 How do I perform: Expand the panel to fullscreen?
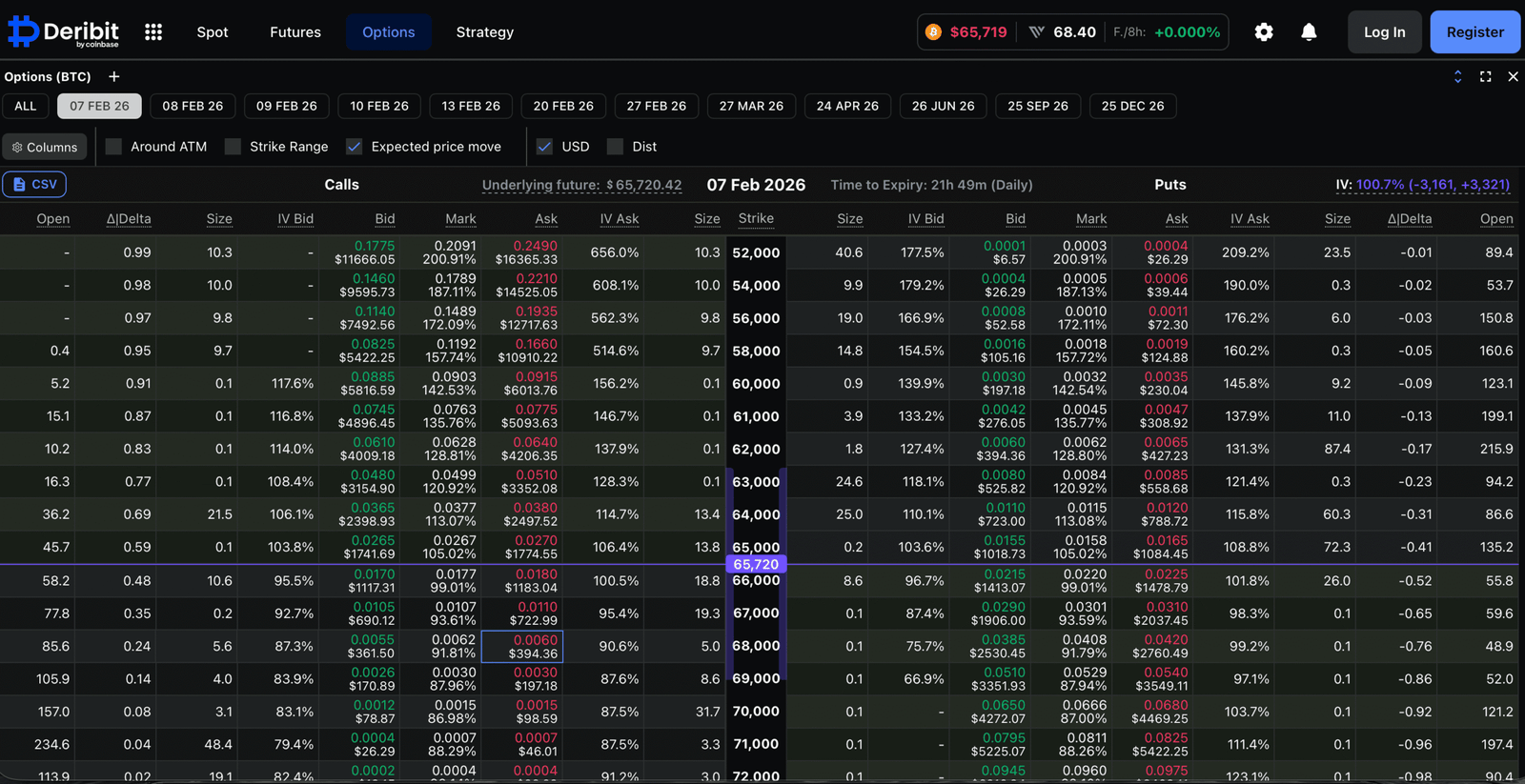[x=1485, y=76]
